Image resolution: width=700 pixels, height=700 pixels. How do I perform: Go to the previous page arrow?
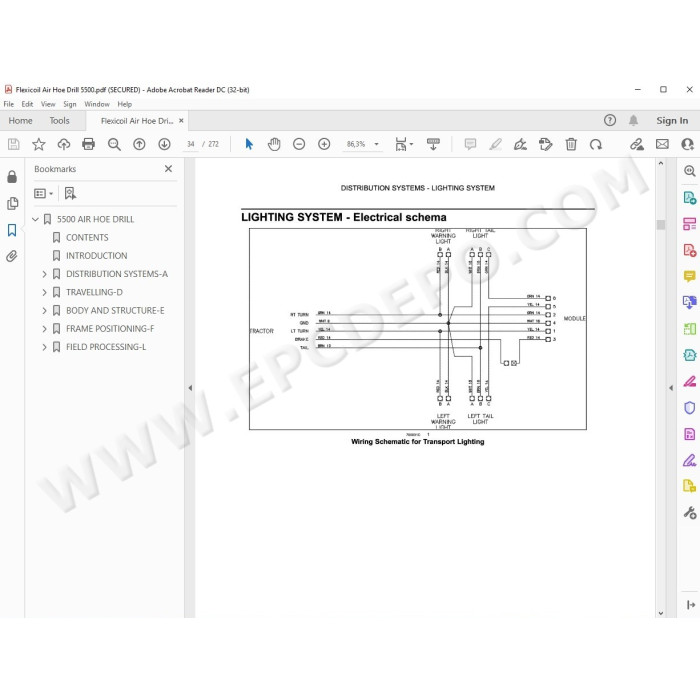click(x=139, y=144)
